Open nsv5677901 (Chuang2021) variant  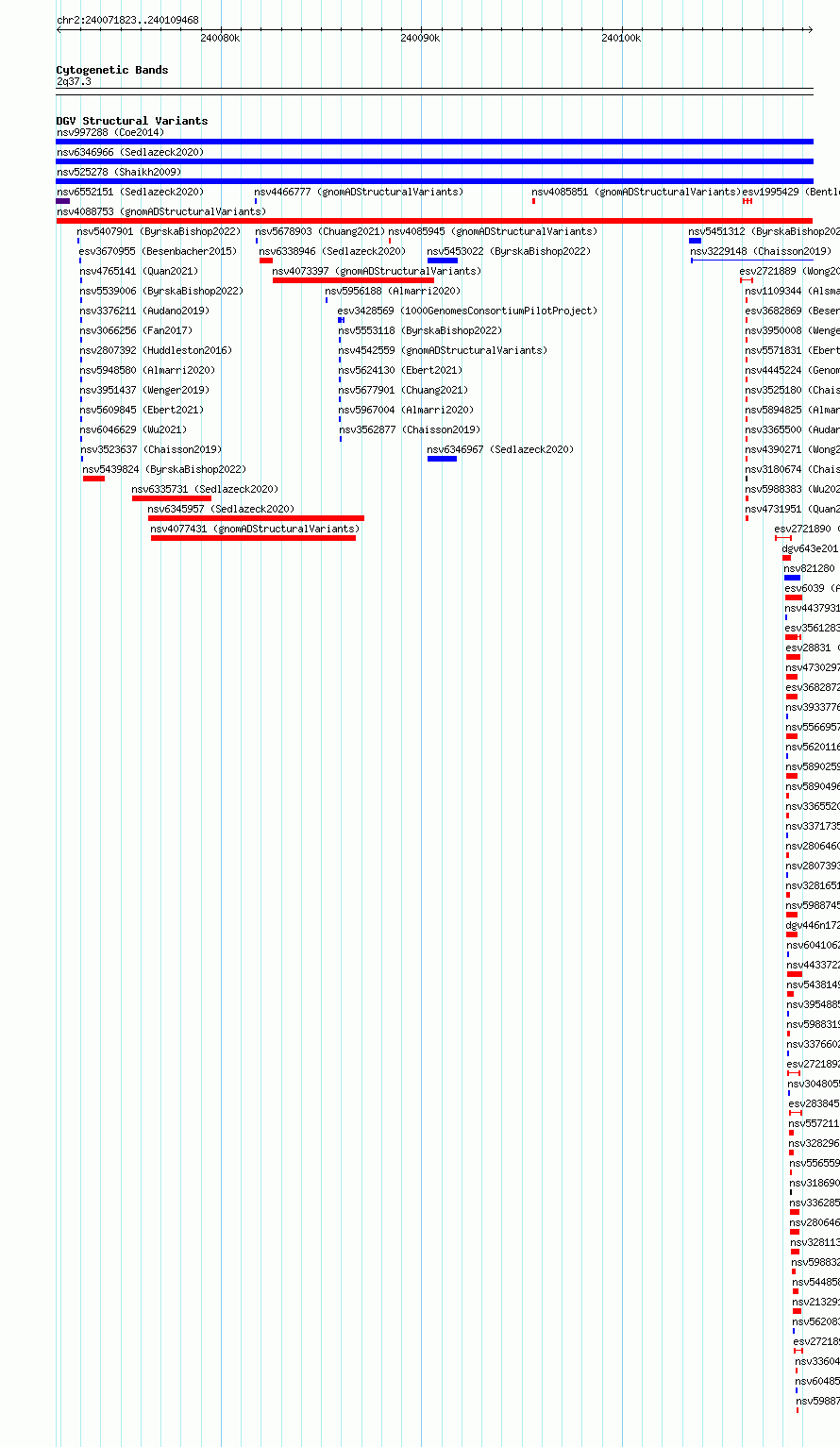pyautogui.click(x=403, y=390)
